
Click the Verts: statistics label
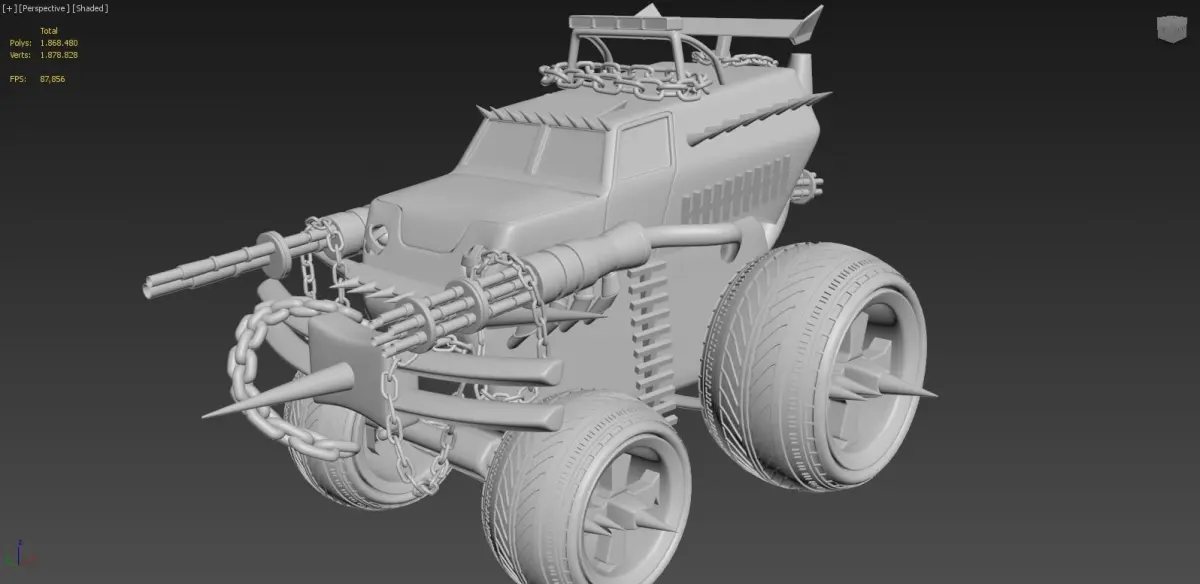[21, 55]
